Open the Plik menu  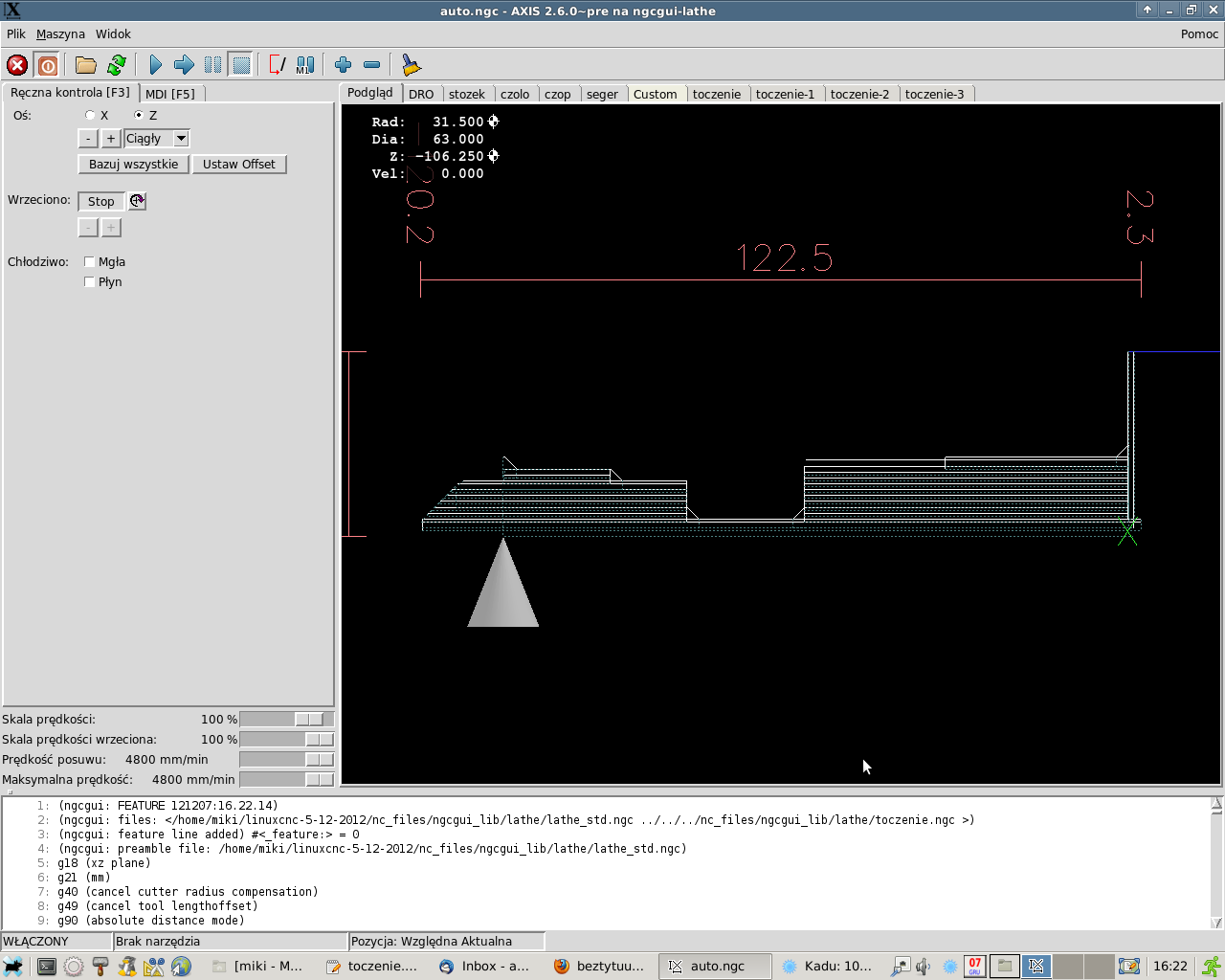(x=16, y=33)
